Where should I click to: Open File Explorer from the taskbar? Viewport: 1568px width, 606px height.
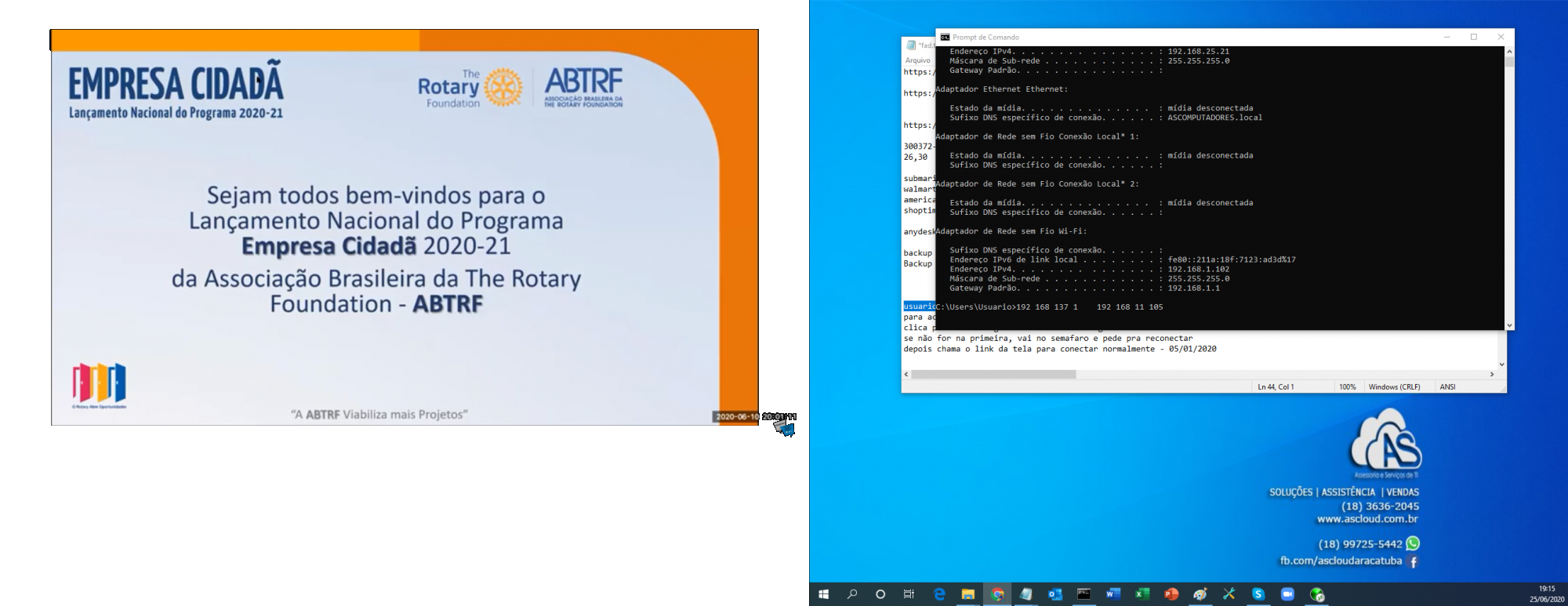(x=968, y=594)
